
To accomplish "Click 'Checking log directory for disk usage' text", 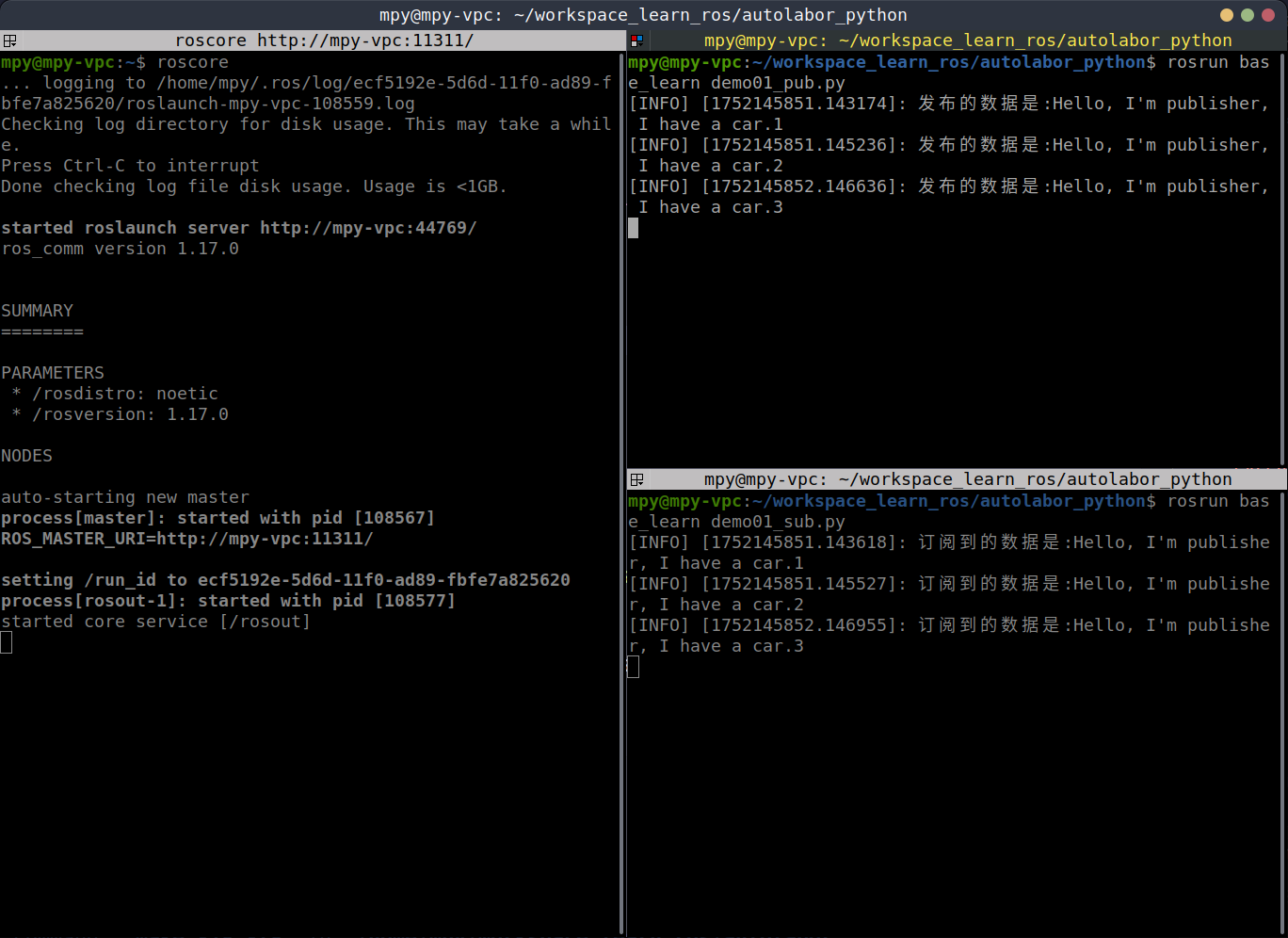I will (306, 124).
